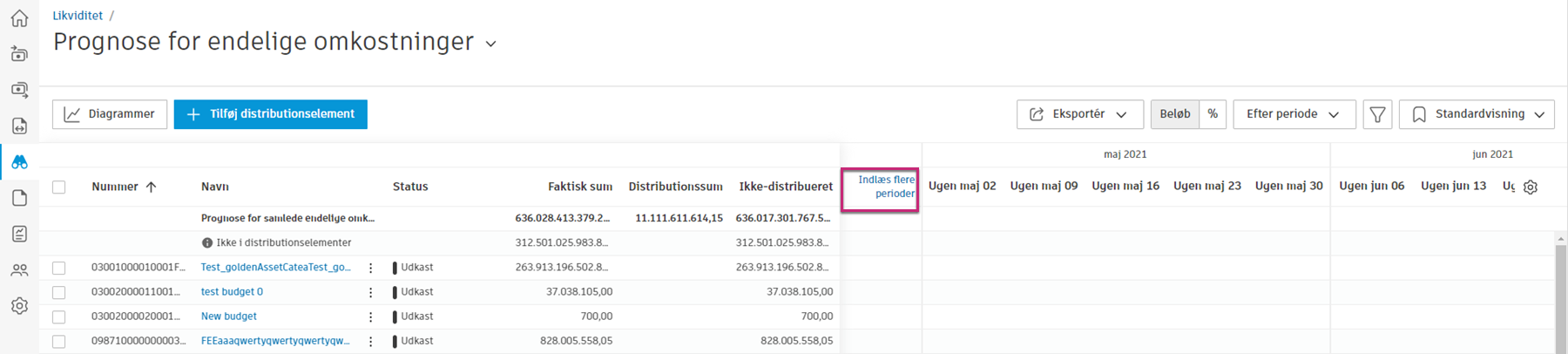The image size is (1568, 354).
Task: Click the Likviditet breadcrumb link
Action: [78, 16]
